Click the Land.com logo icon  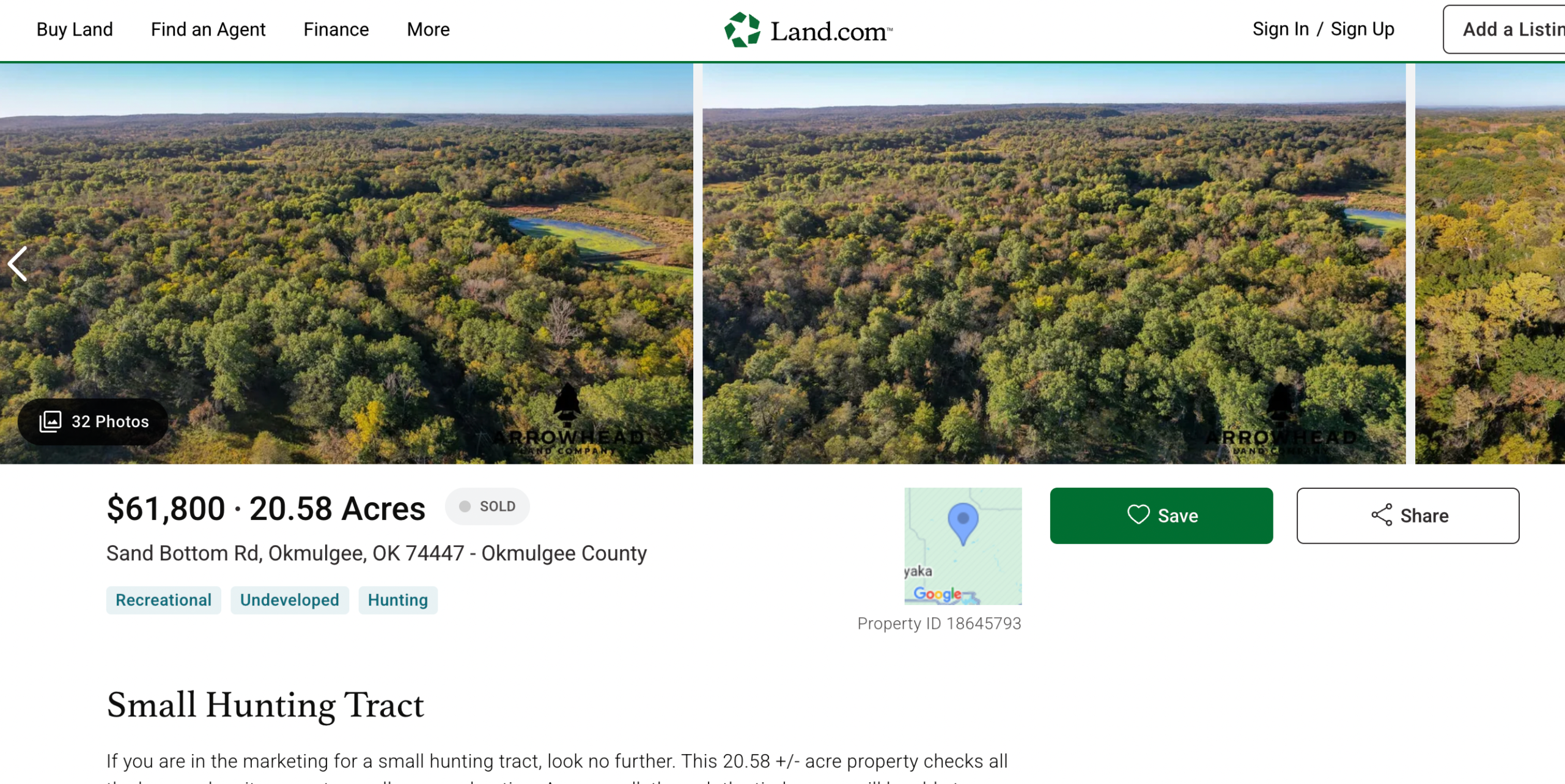click(742, 30)
